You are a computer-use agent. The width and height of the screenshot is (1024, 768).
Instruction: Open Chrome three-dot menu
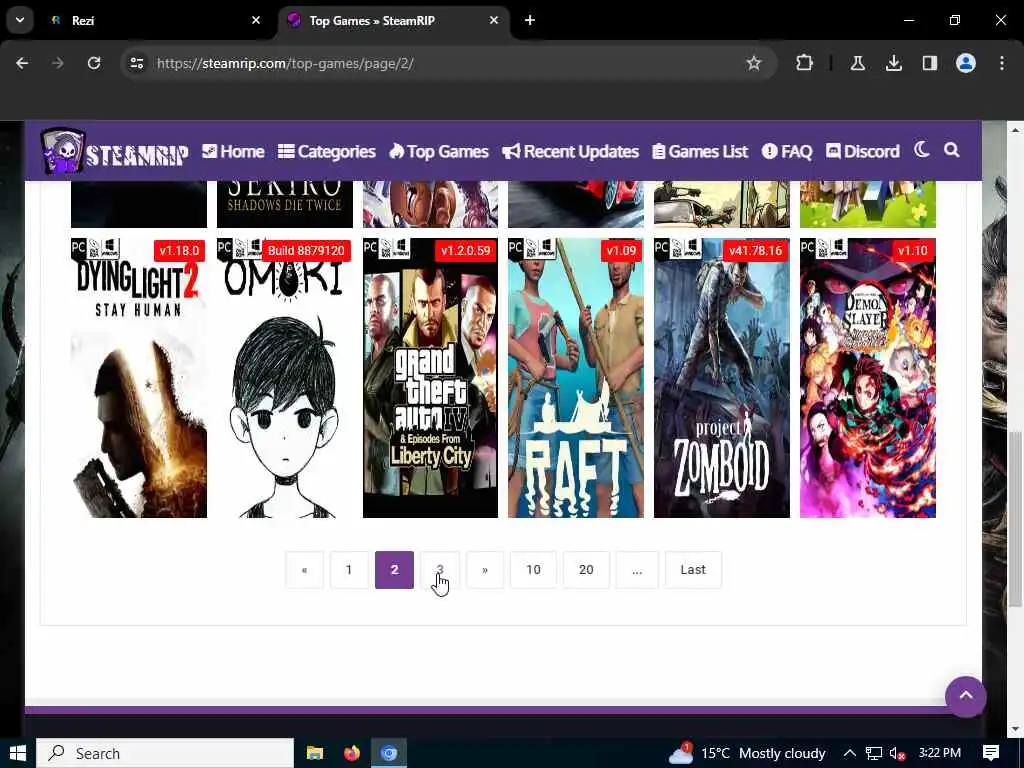point(1002,63)
